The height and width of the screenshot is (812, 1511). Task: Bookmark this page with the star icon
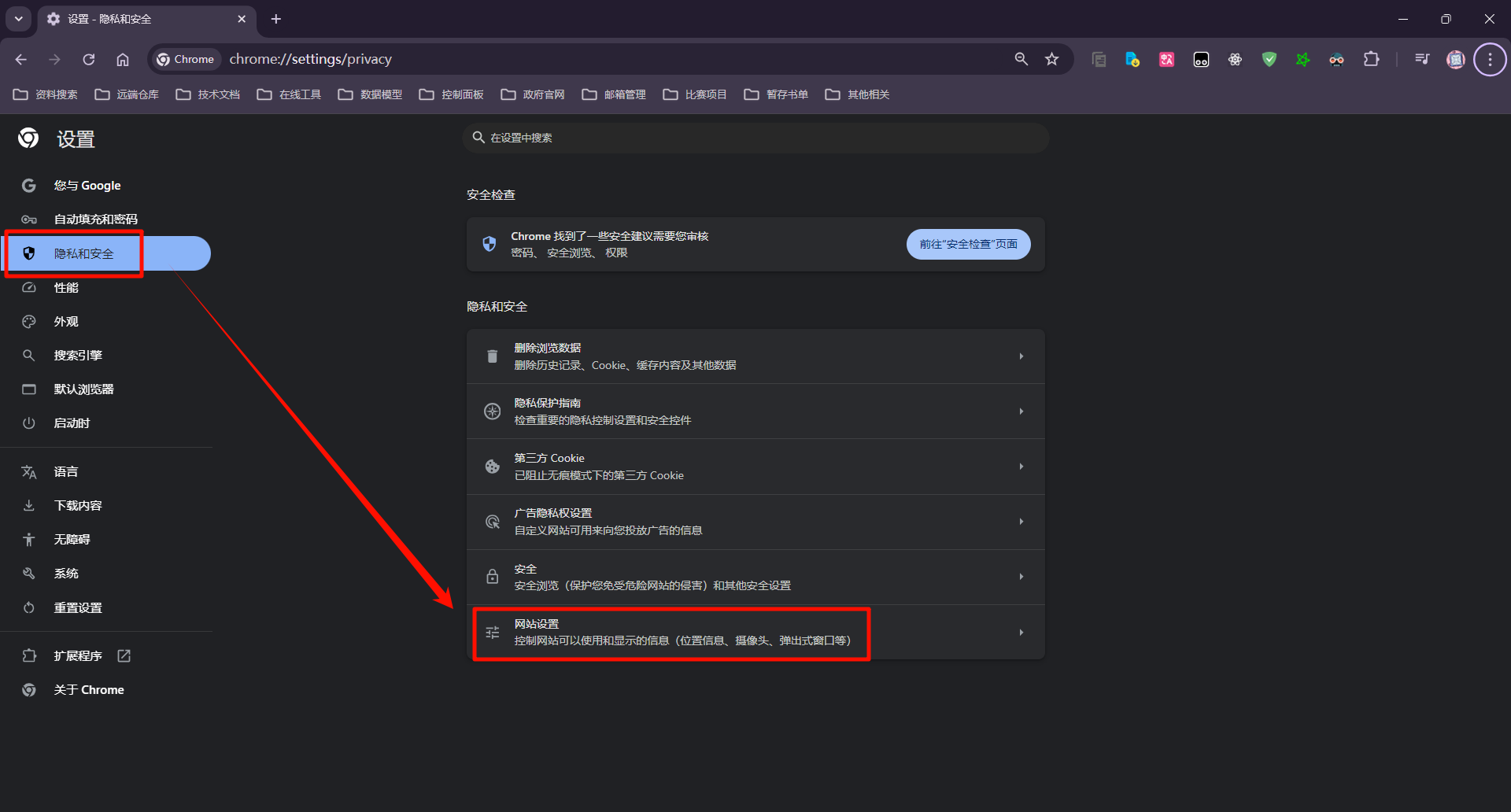click(x=1051, y=60)
